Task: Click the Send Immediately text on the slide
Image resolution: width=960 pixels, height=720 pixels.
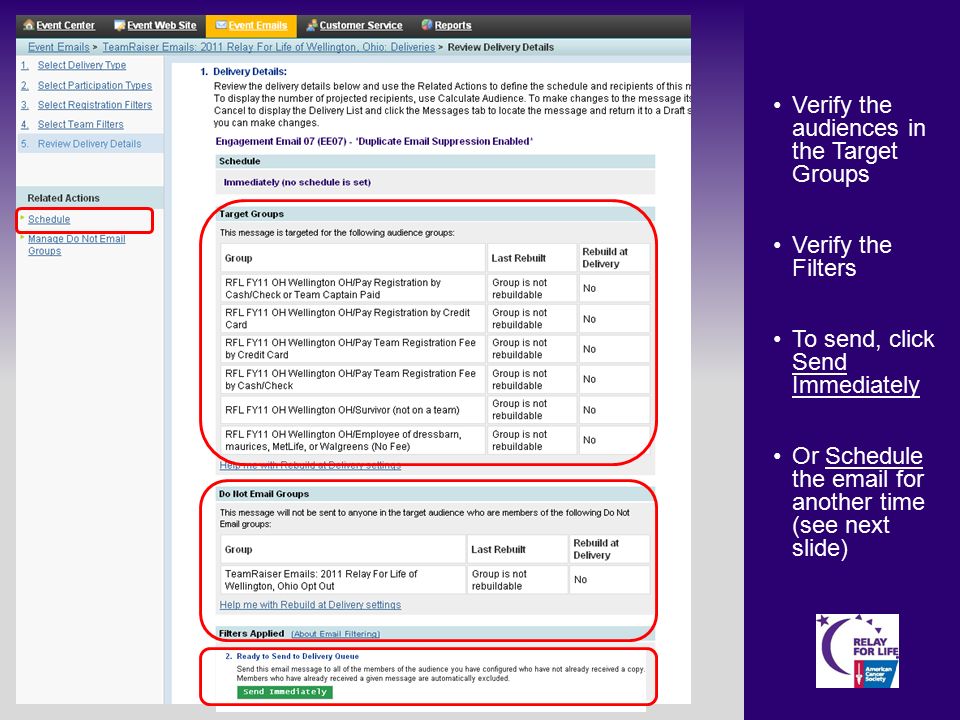Action: [x=855, y=373]
